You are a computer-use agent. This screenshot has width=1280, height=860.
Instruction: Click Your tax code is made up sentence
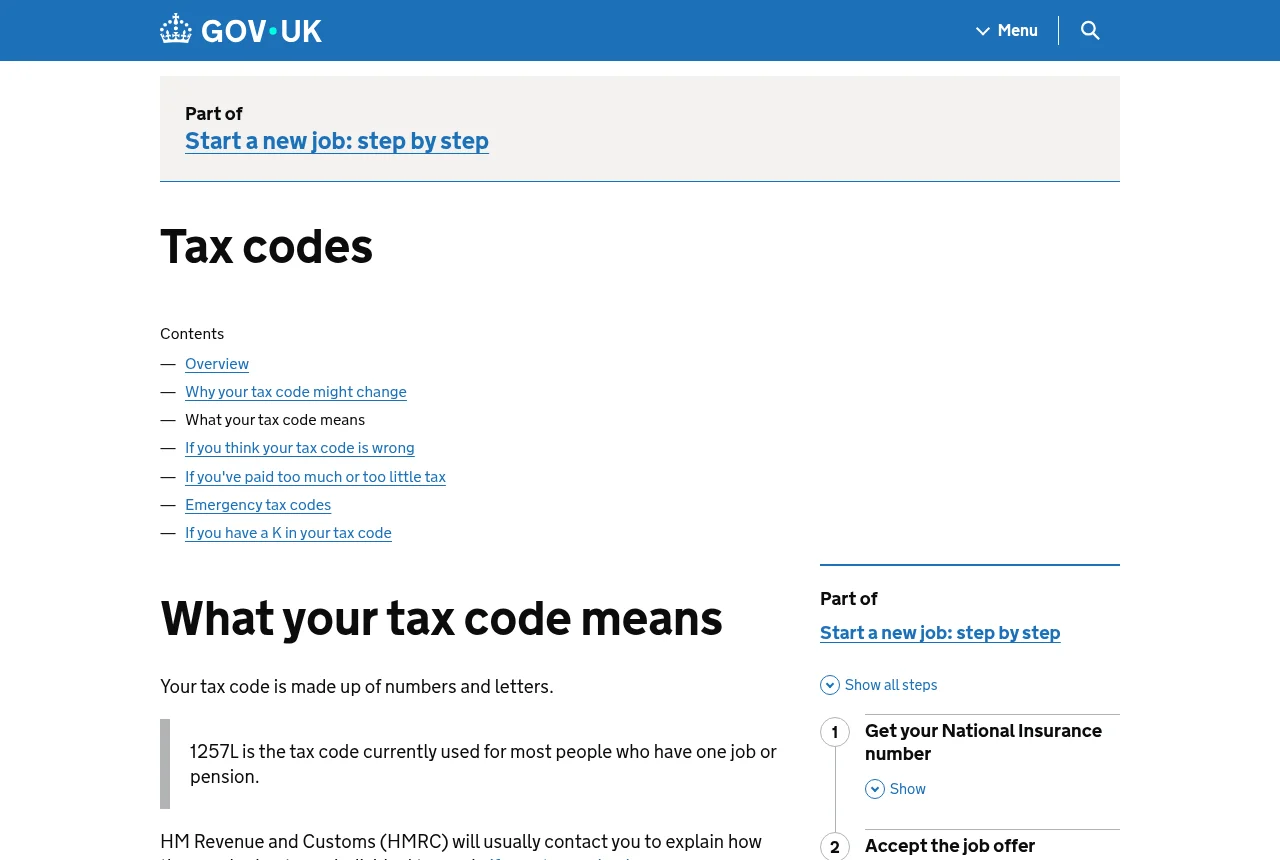point(356,687)
